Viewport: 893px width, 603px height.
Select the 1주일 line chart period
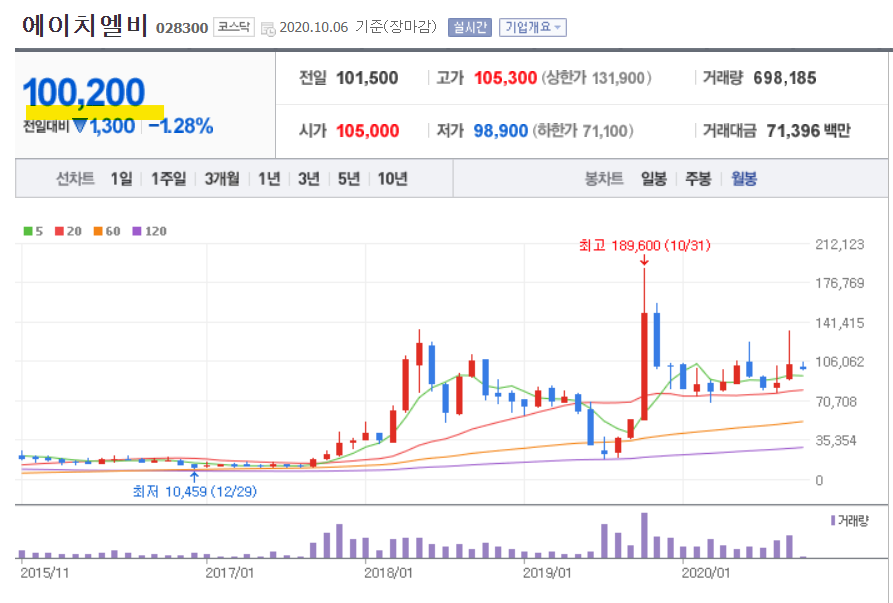tap(169, 179)
